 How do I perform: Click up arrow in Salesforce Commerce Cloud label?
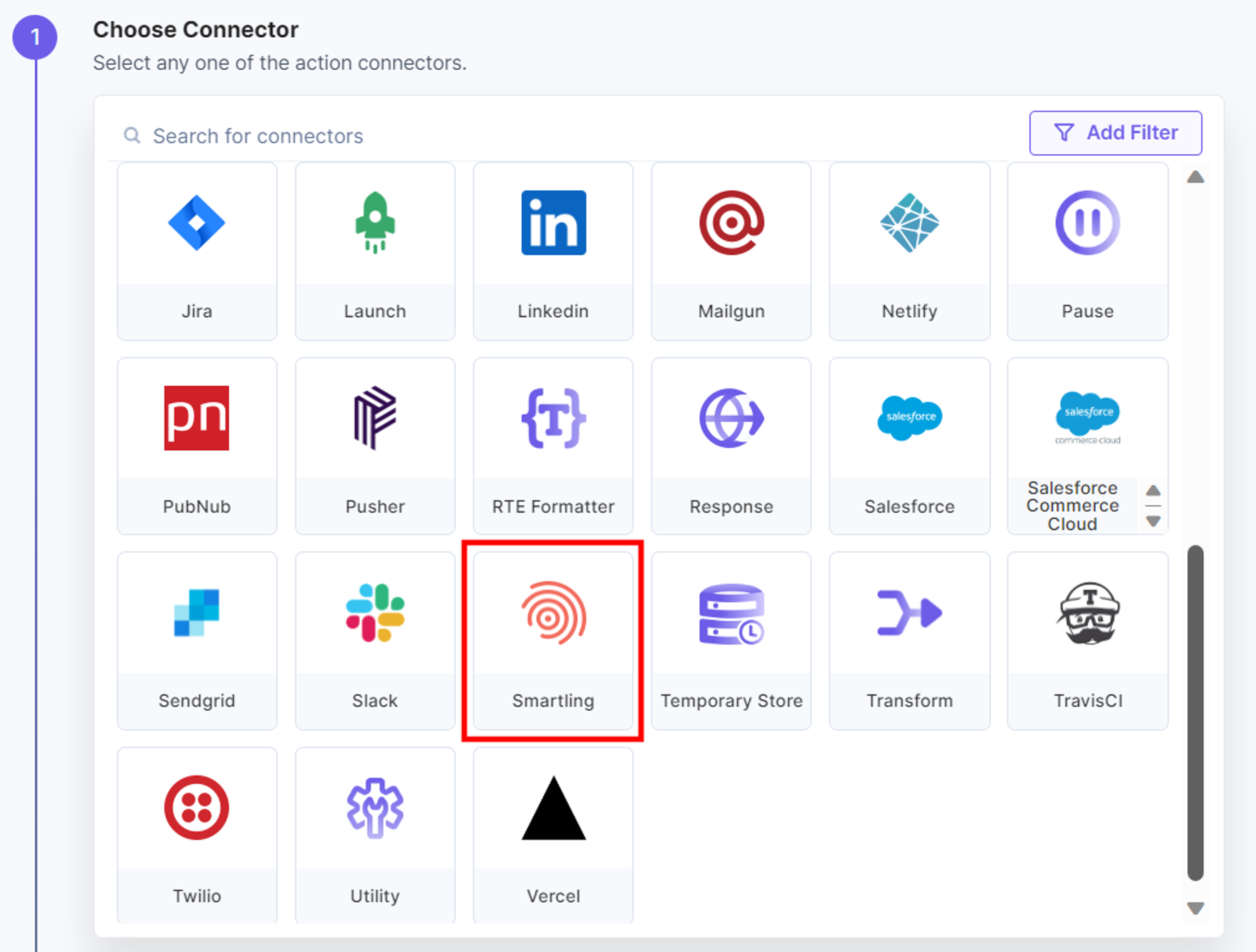click(1153, 491)
